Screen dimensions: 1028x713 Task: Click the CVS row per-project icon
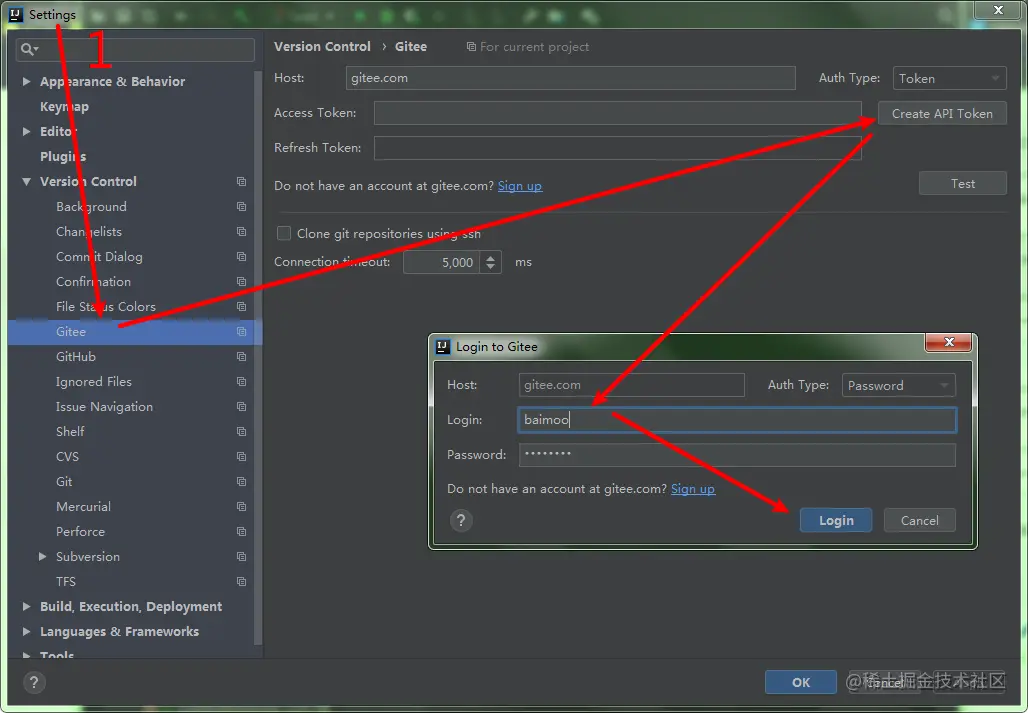coord(241,457)
